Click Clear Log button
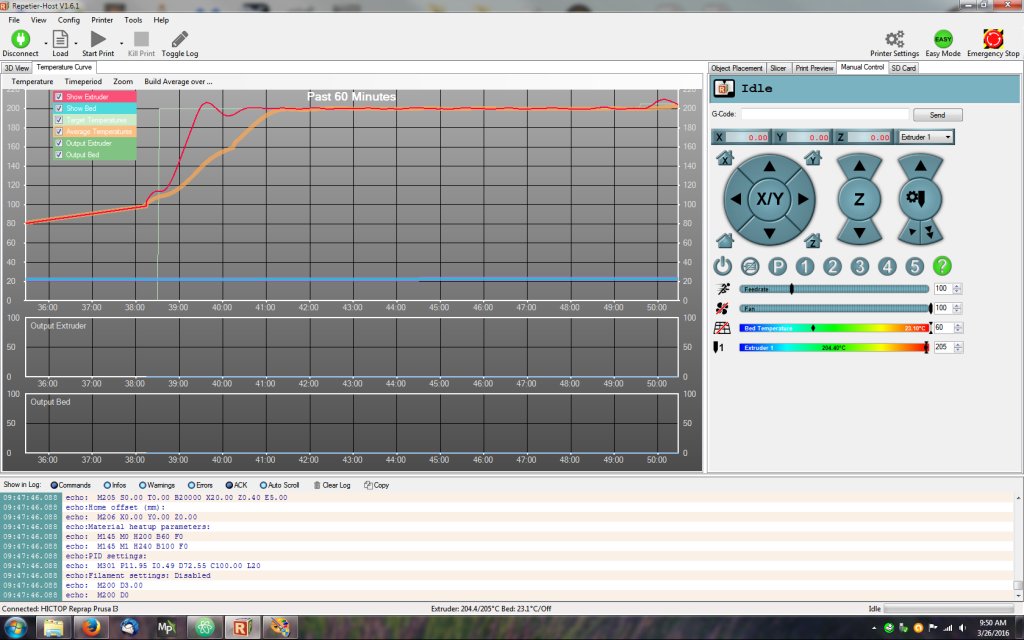Screen dimensions: 1024x640 [332, 485]
